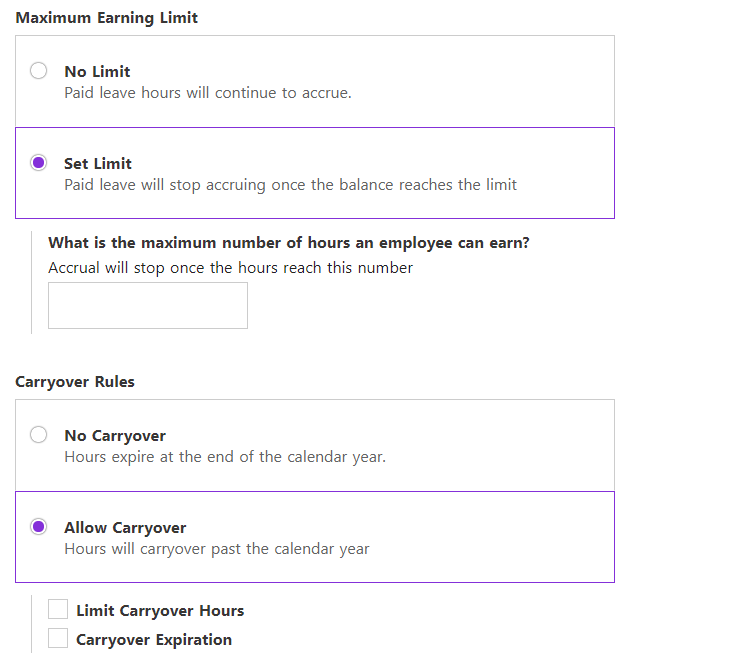The image size is (743, 667).
Task: Click the "Paid leave will stop accruing" description
Action: (x=290, y=185)
